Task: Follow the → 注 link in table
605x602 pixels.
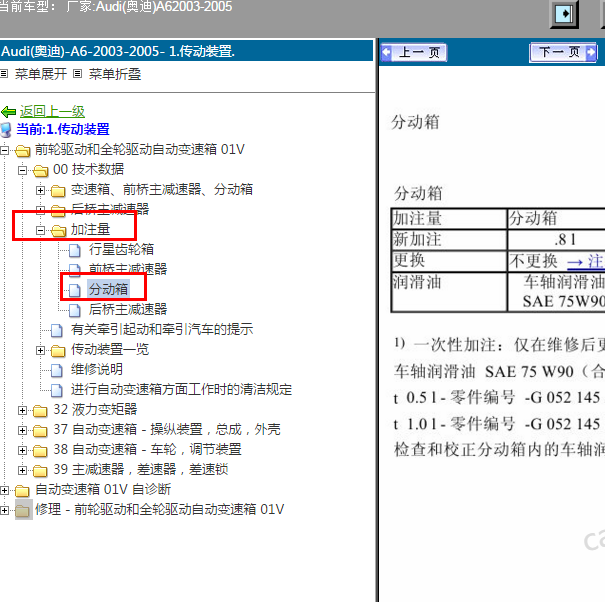Action: tap(586, 261)
